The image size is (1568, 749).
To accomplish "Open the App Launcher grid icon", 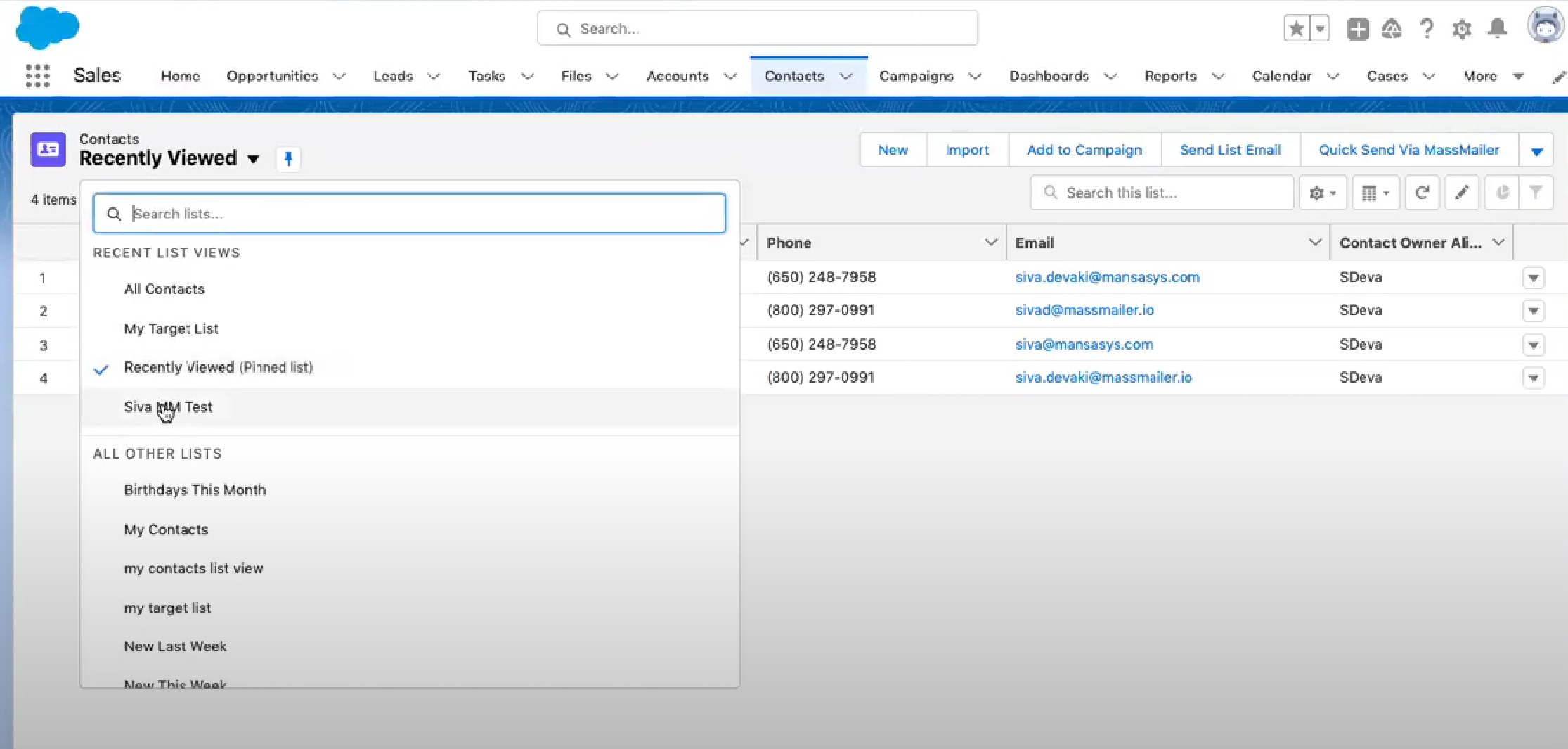I will (x=38, y=75).
